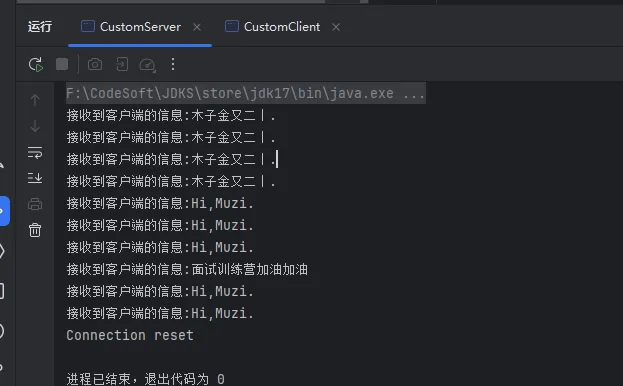Click the Connection reset output line

(130, 335)
